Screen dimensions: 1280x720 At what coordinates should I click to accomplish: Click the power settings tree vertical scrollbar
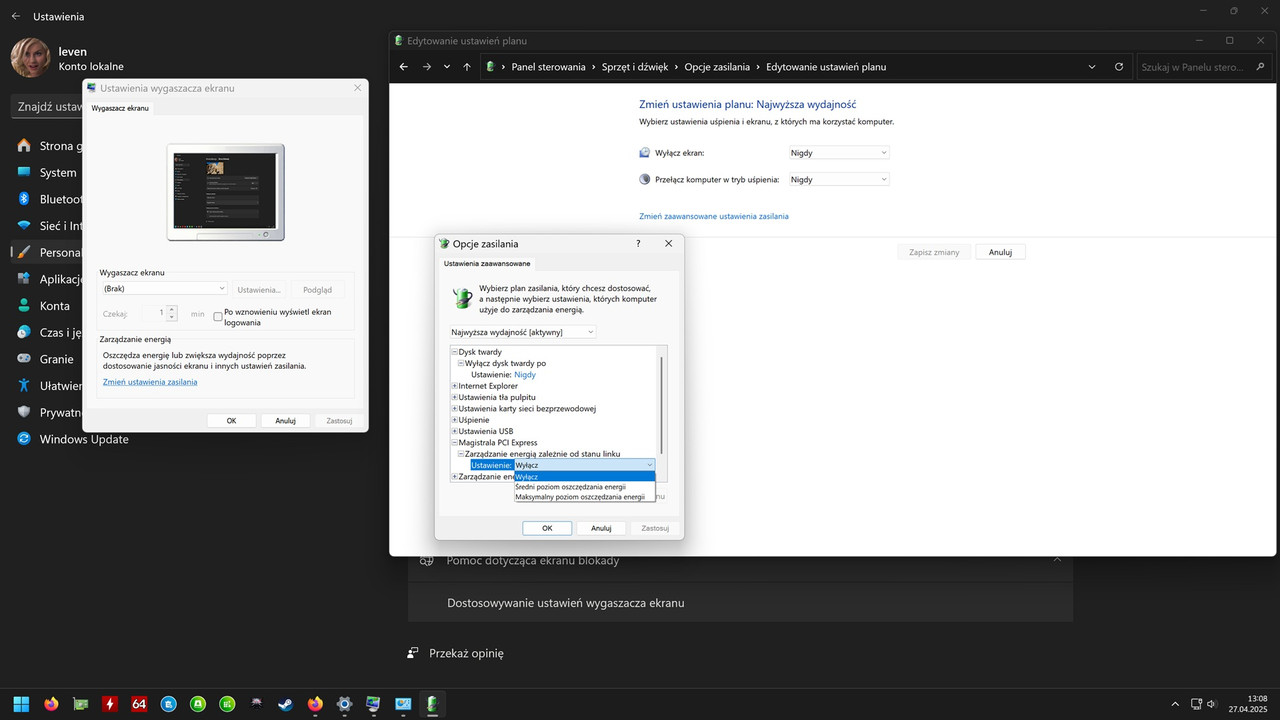coord(661,404)
